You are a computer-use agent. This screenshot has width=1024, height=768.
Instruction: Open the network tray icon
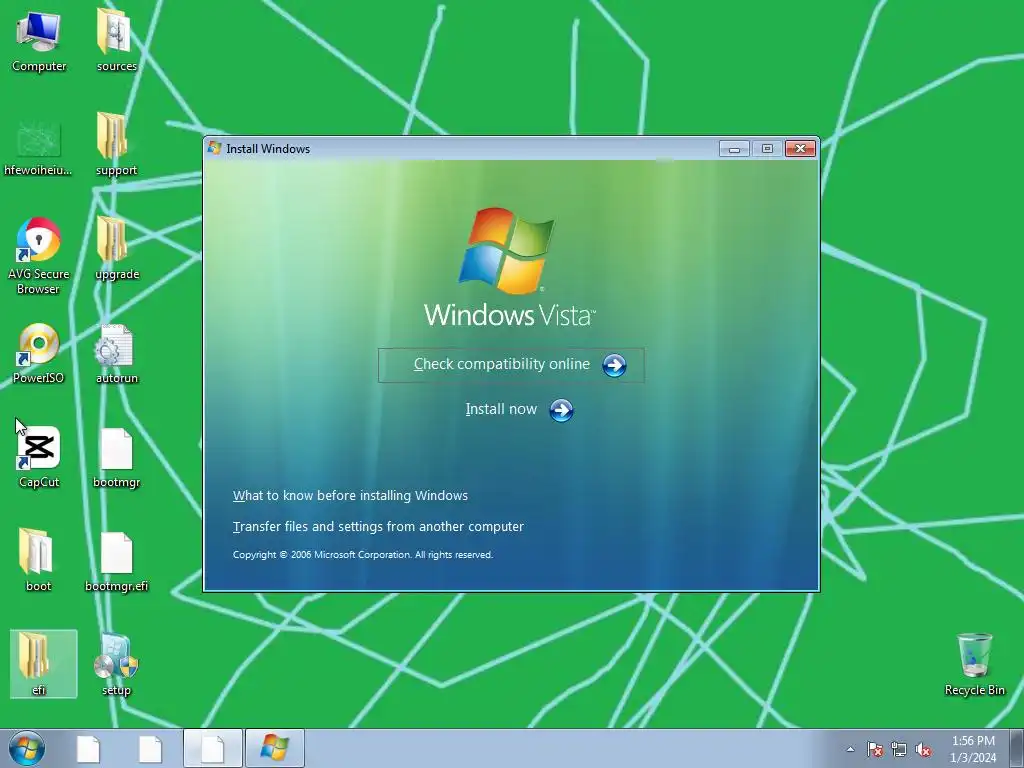tap(899, 749)
